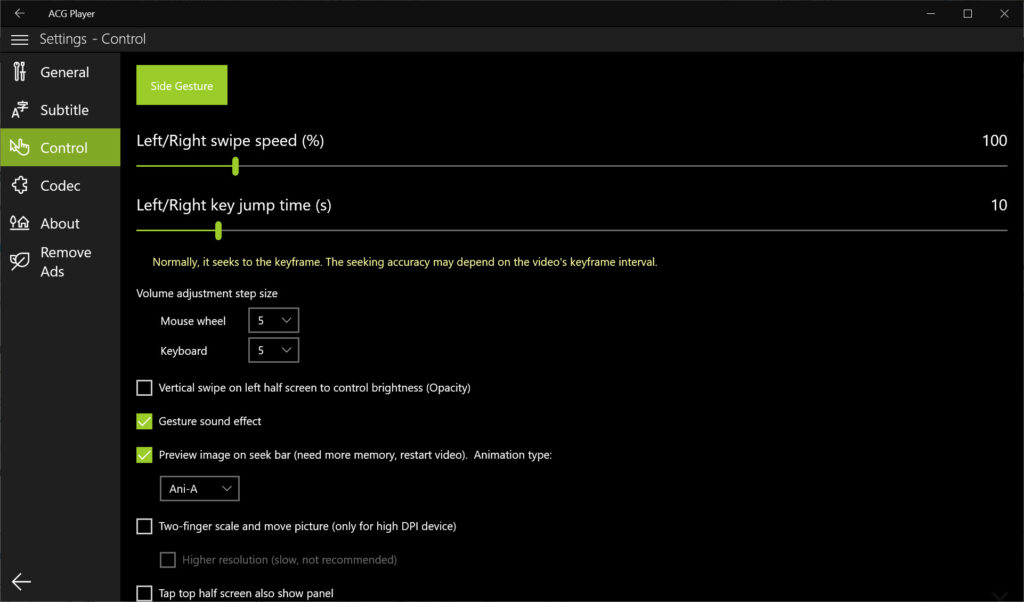The width and height of the screenshot is (1024, 602).
Task: Open the hamburger menu
Action: 20,40
